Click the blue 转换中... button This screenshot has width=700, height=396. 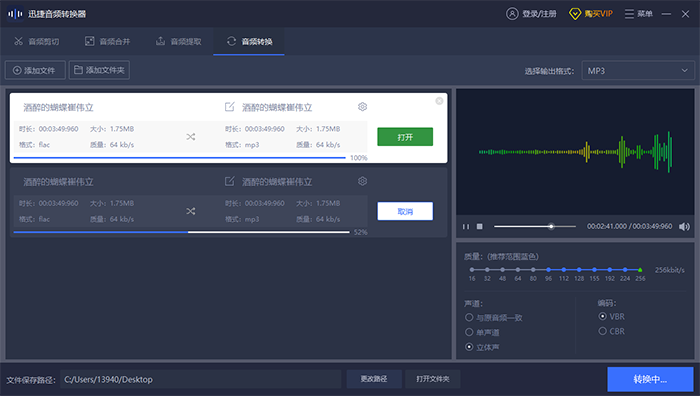click(x=650, y=379)
